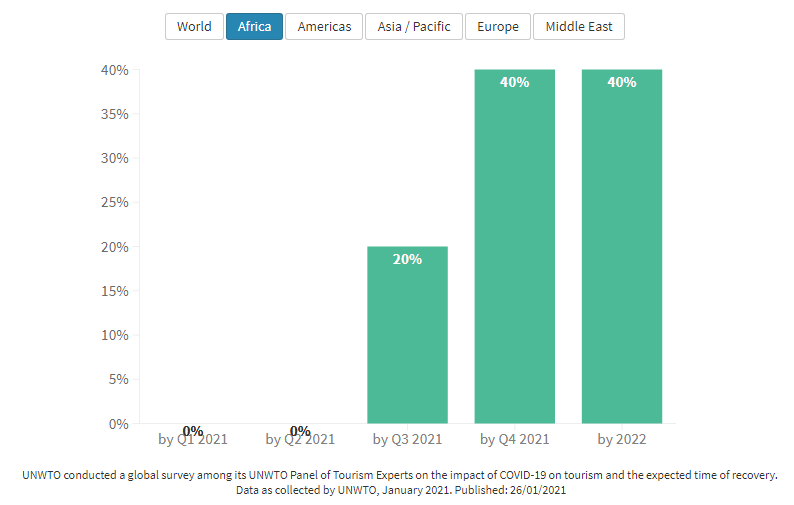794x505 pixels.
Task: Click the by Q3 2021 green bar
Action: pyautogui.click(x=407, y=340)
